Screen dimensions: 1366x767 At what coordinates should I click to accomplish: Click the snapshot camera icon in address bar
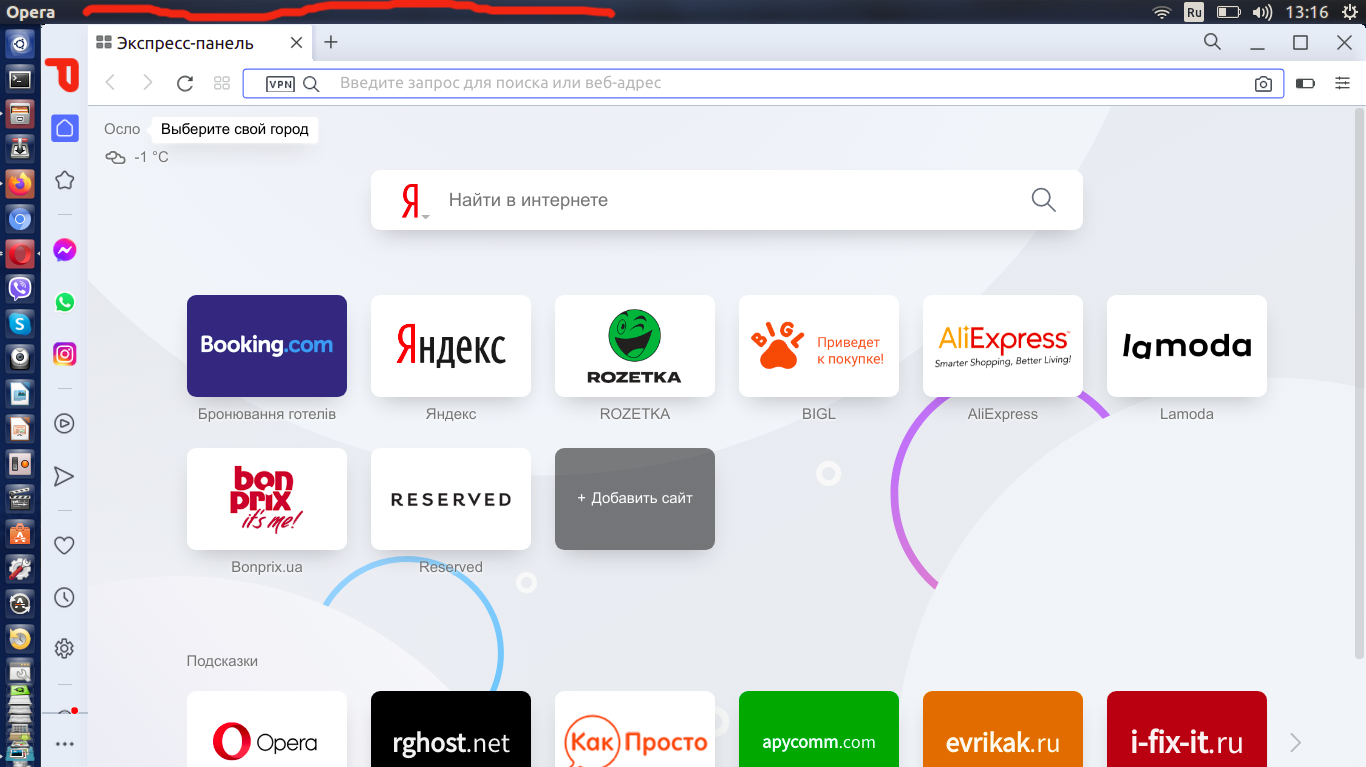(x=1263, y=84)
